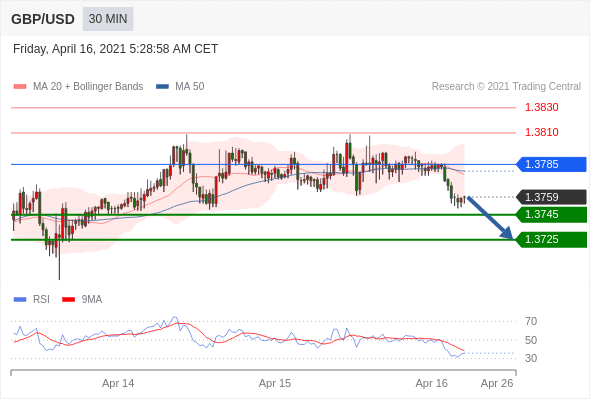The image size is (590, 400).
Task: Click the MA 50 blue legend swatch
Action: tap(162, 87)
